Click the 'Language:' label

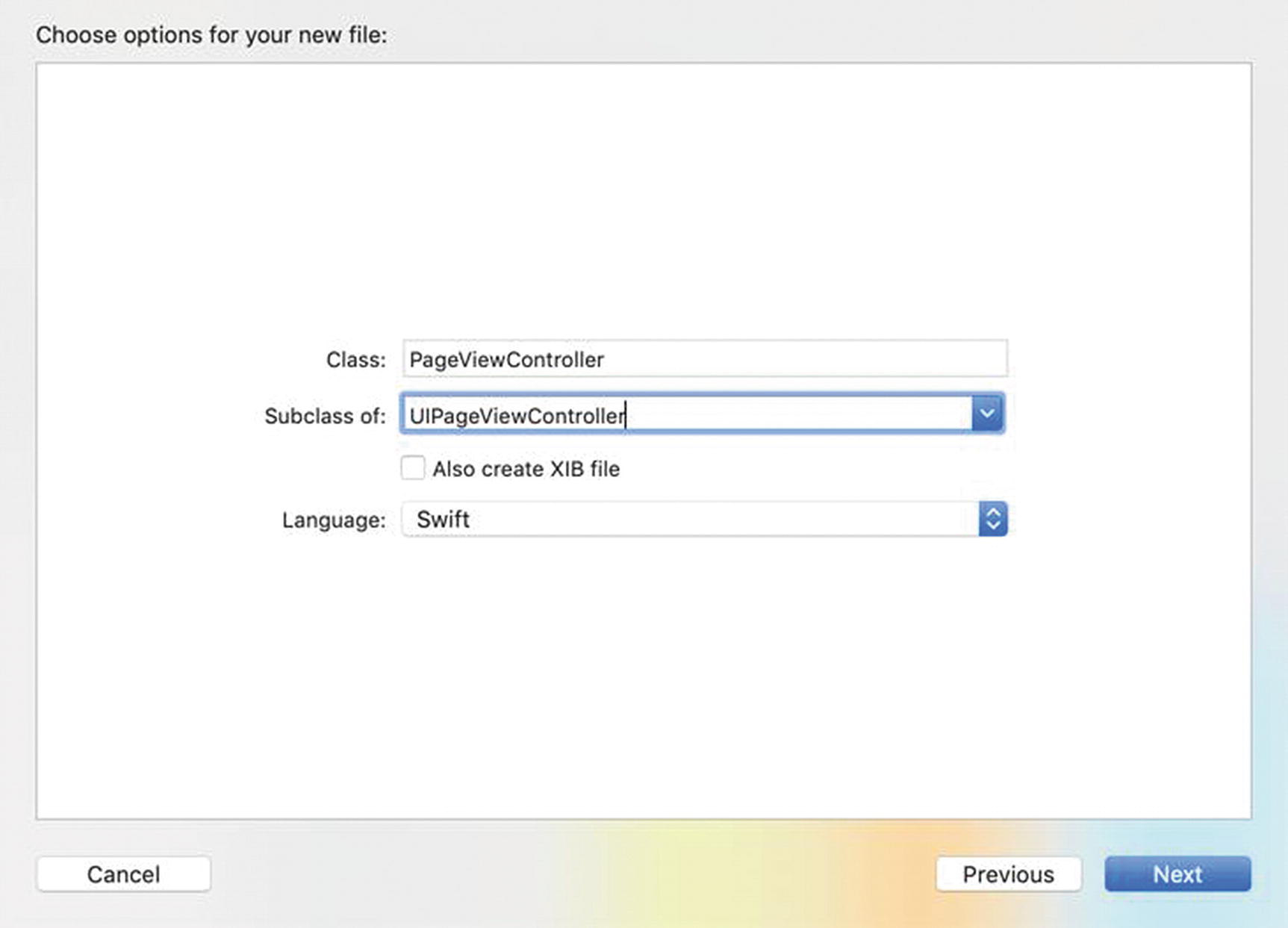(334, 520)
